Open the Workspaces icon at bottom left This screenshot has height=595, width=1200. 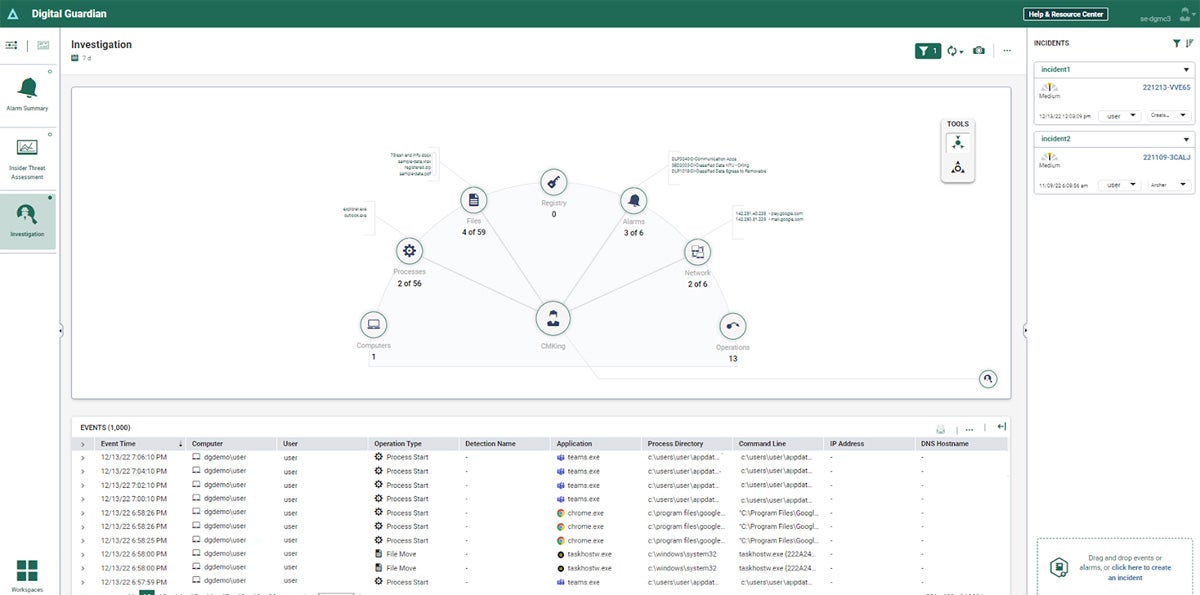(25, 570)
